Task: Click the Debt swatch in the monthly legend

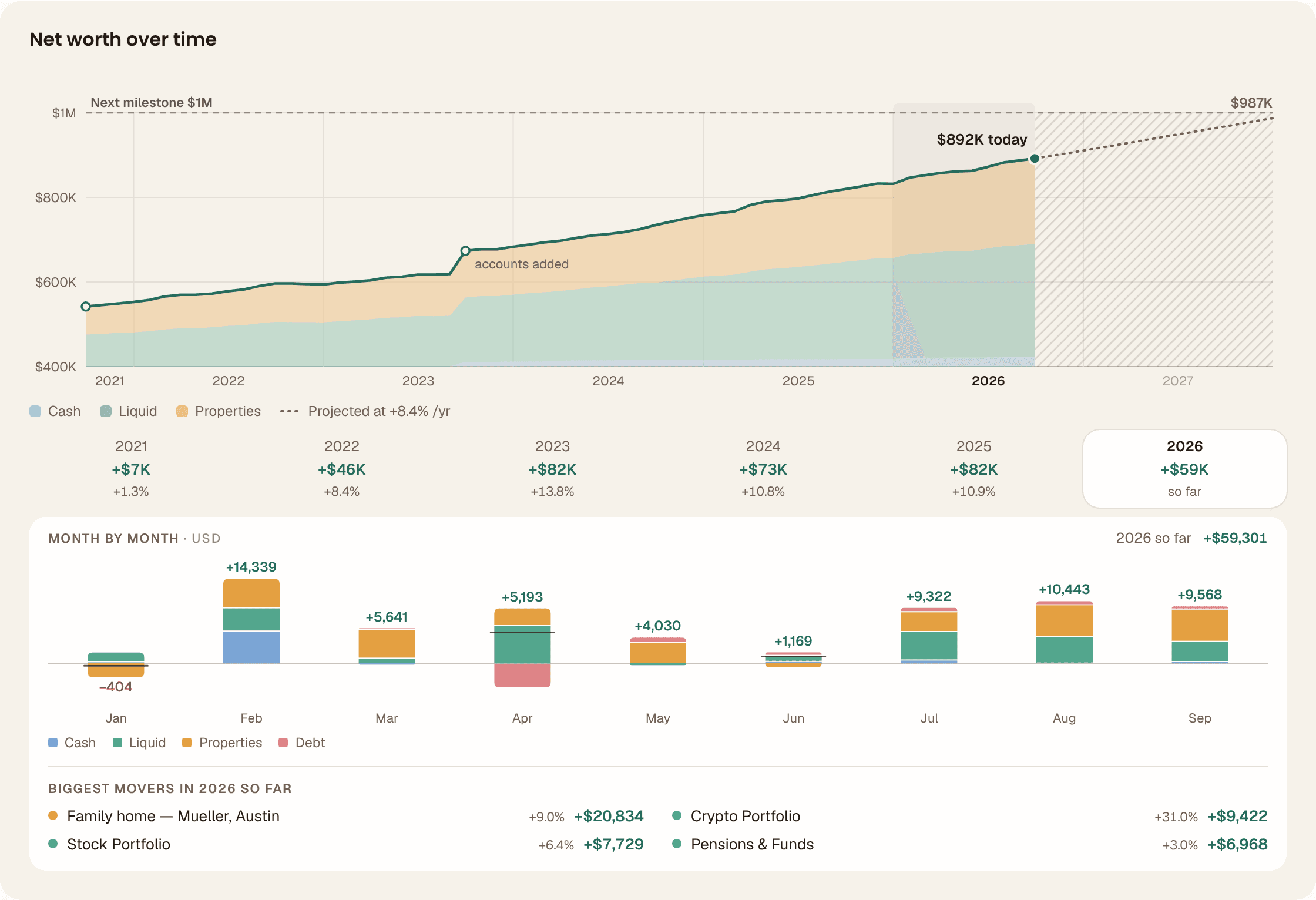Action: click(283, 743)
